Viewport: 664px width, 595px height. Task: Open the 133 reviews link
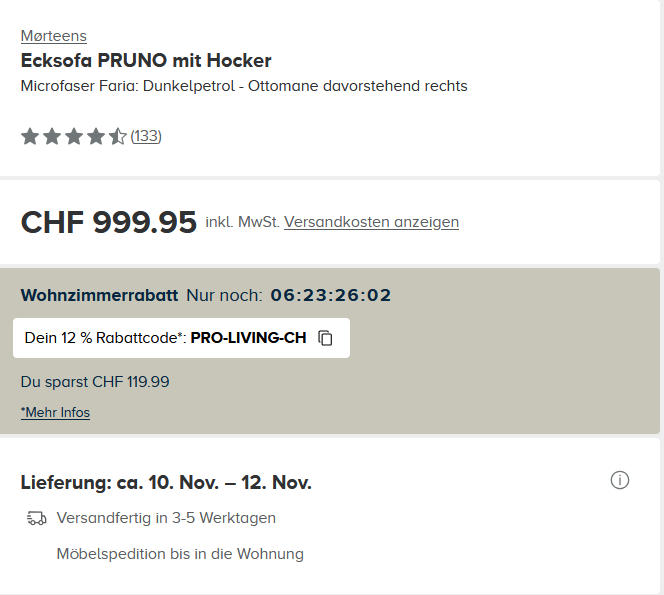[146, 136]
